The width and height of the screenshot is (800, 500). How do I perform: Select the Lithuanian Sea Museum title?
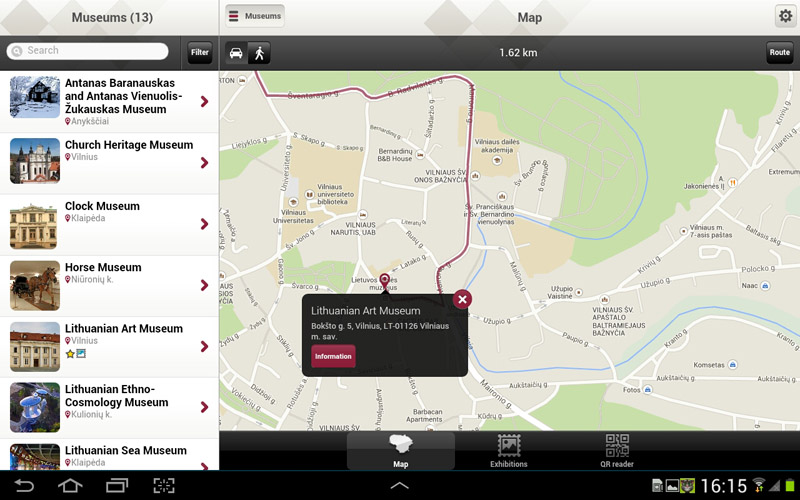pos(126,451)
